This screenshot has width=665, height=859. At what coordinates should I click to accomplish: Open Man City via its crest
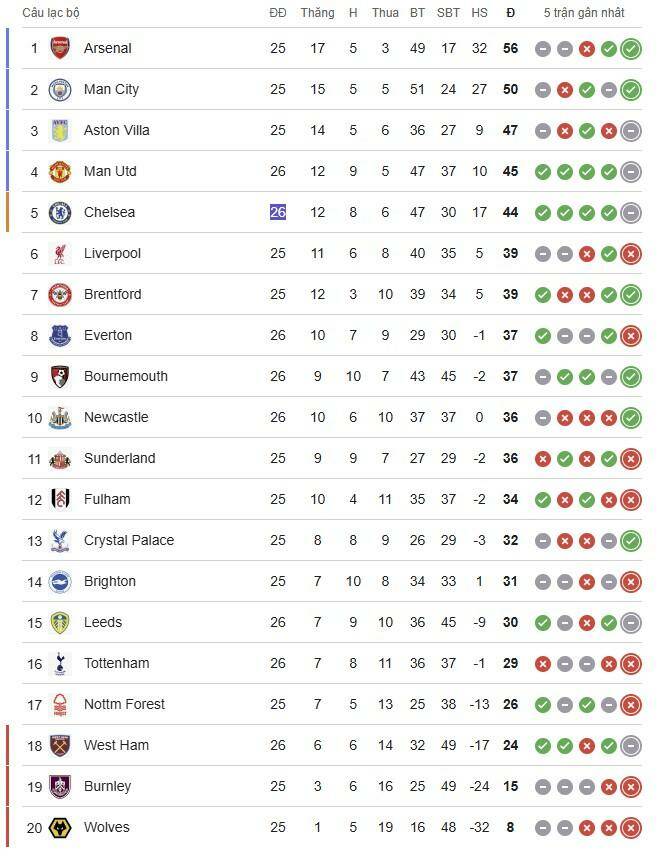(x=61, y=89)
